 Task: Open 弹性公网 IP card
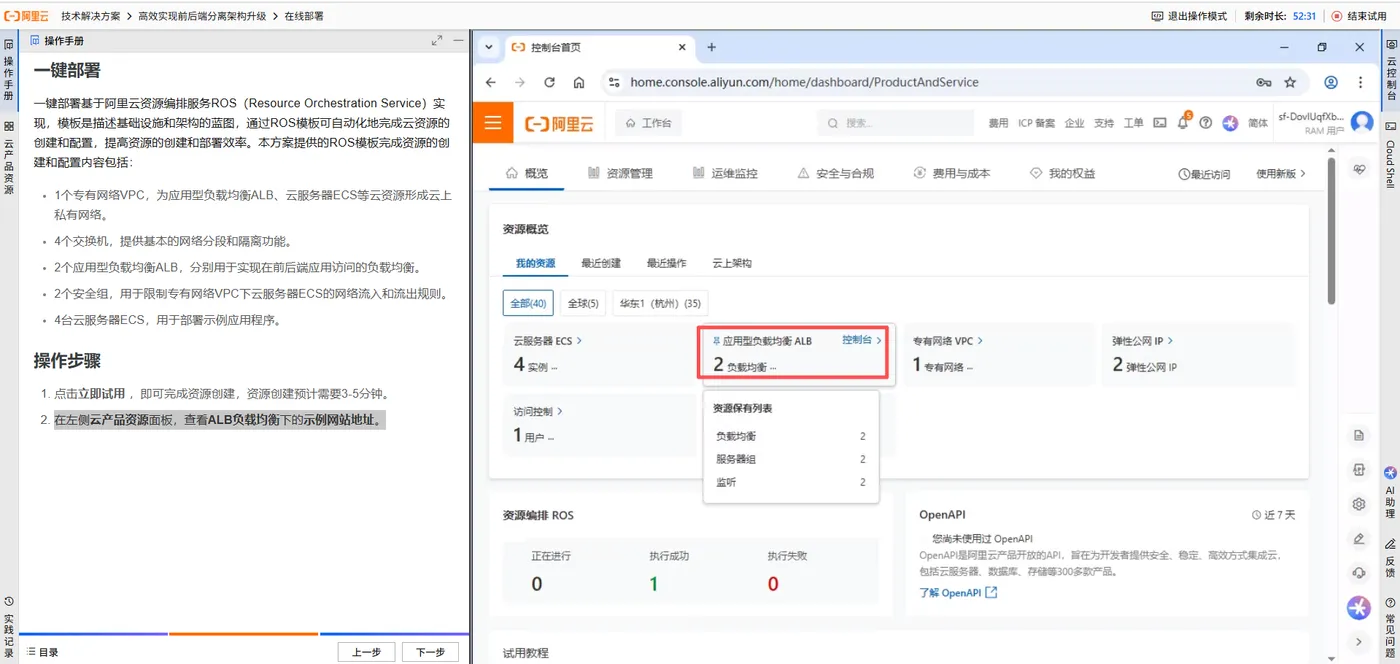[1198, 354]
